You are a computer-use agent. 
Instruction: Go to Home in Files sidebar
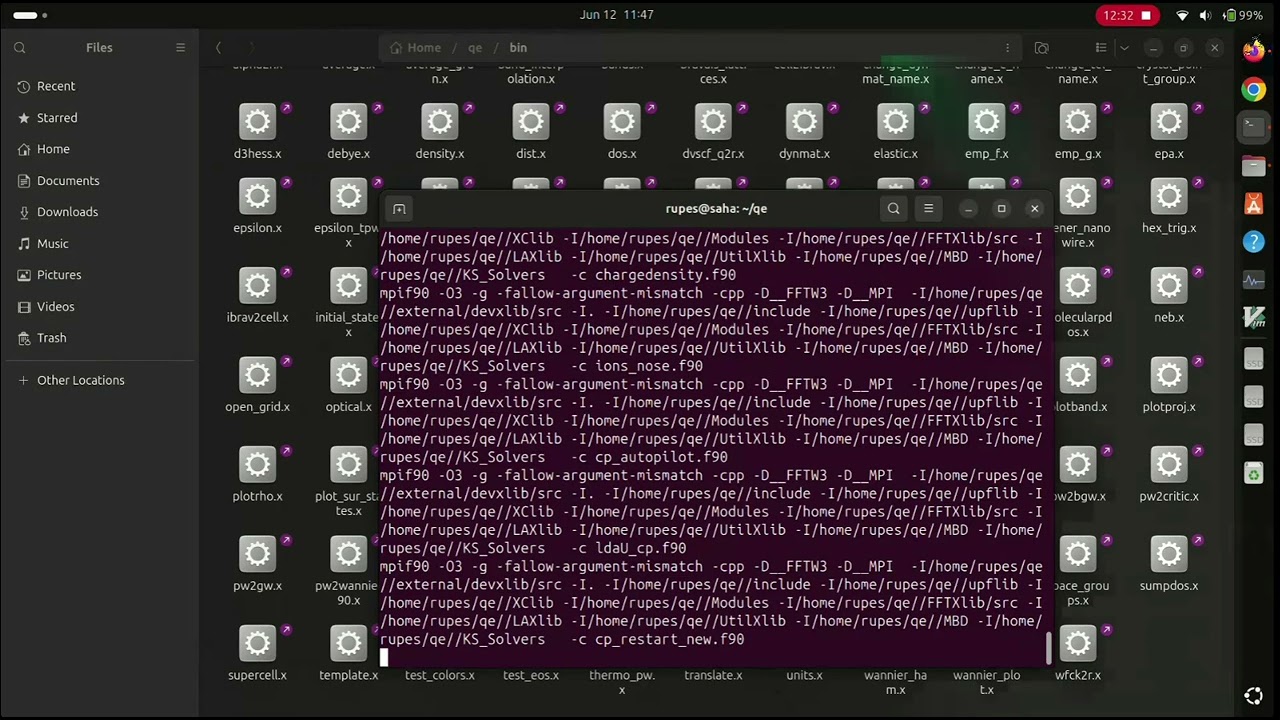99,149
